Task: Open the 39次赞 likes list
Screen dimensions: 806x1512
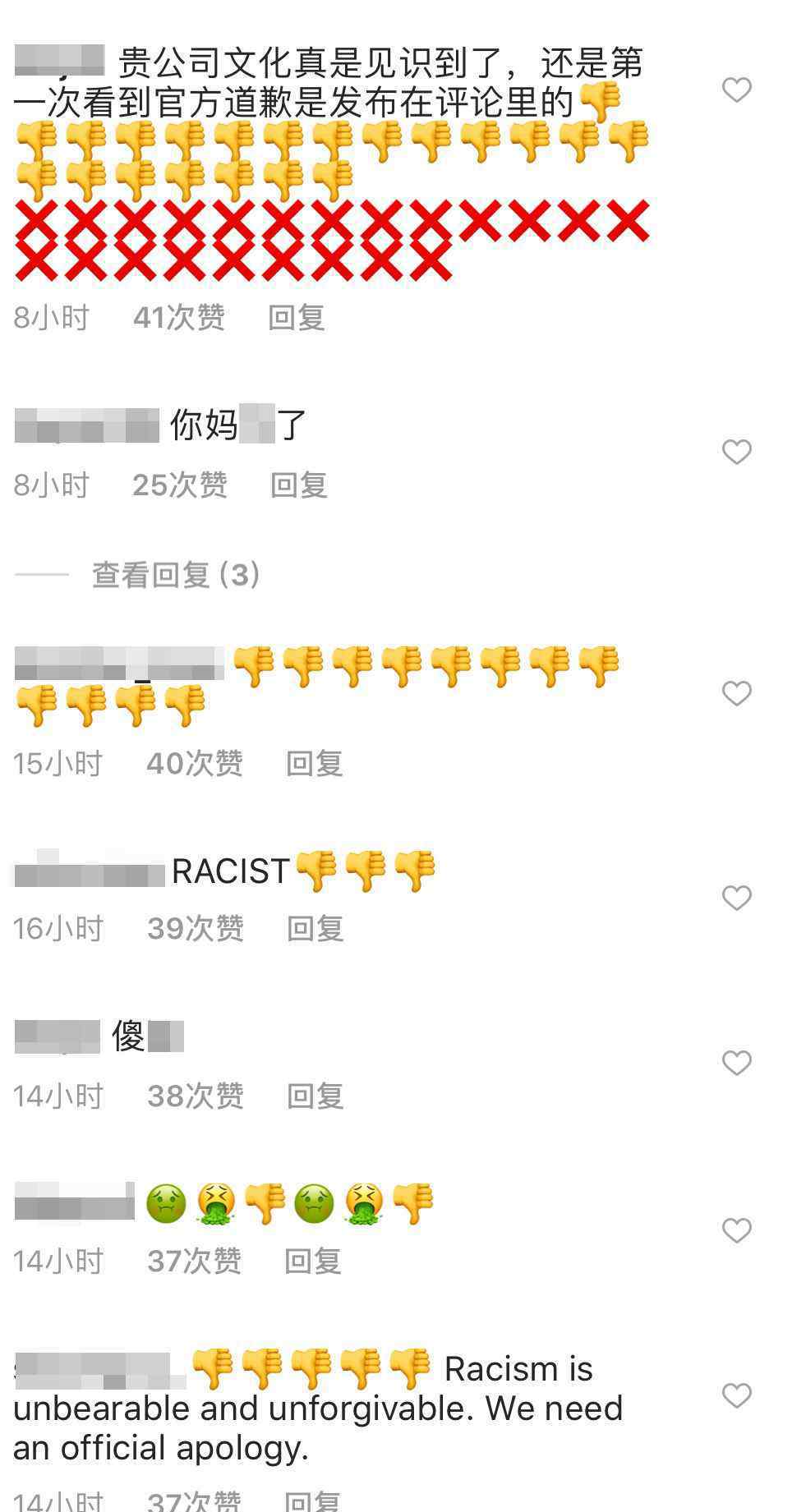Action: coord(196,929)
